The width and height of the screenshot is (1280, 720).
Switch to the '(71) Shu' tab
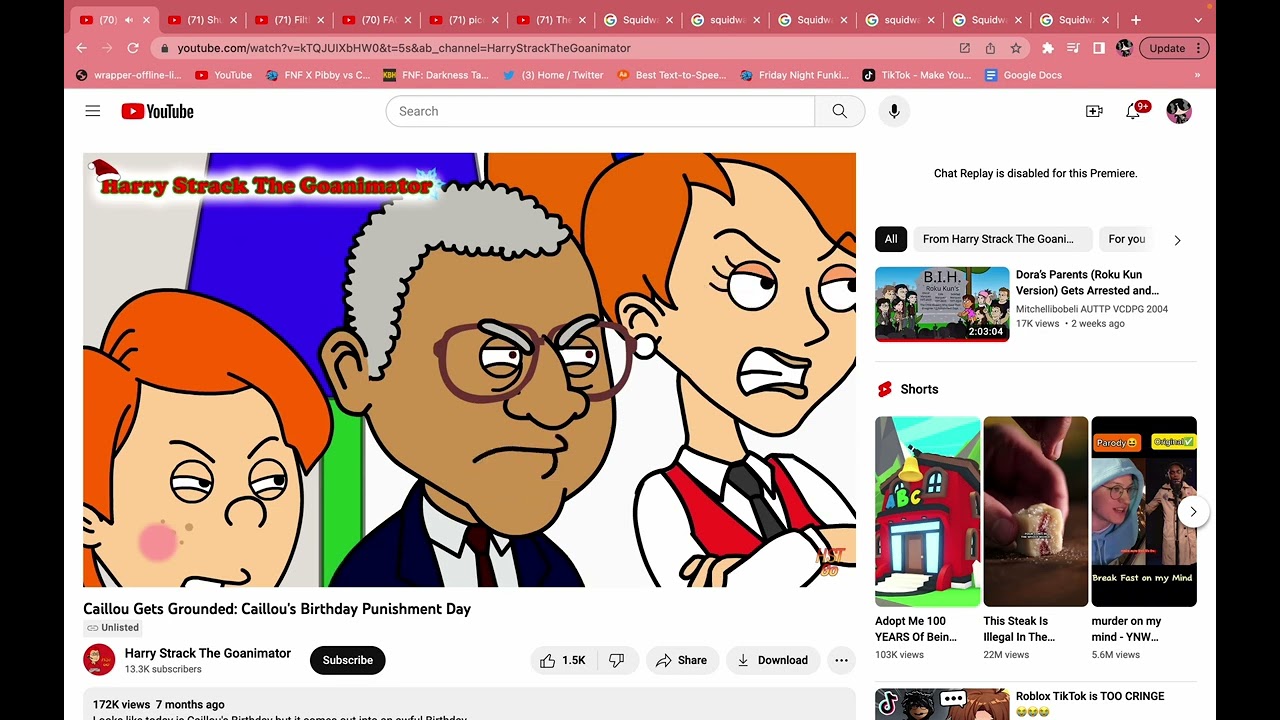point(204,20)
